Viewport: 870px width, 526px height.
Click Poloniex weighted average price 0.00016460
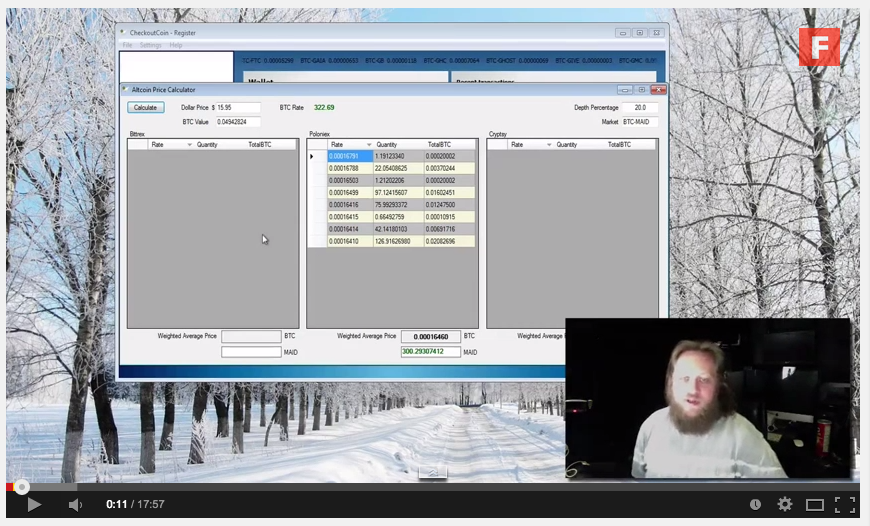coord(431,336)
